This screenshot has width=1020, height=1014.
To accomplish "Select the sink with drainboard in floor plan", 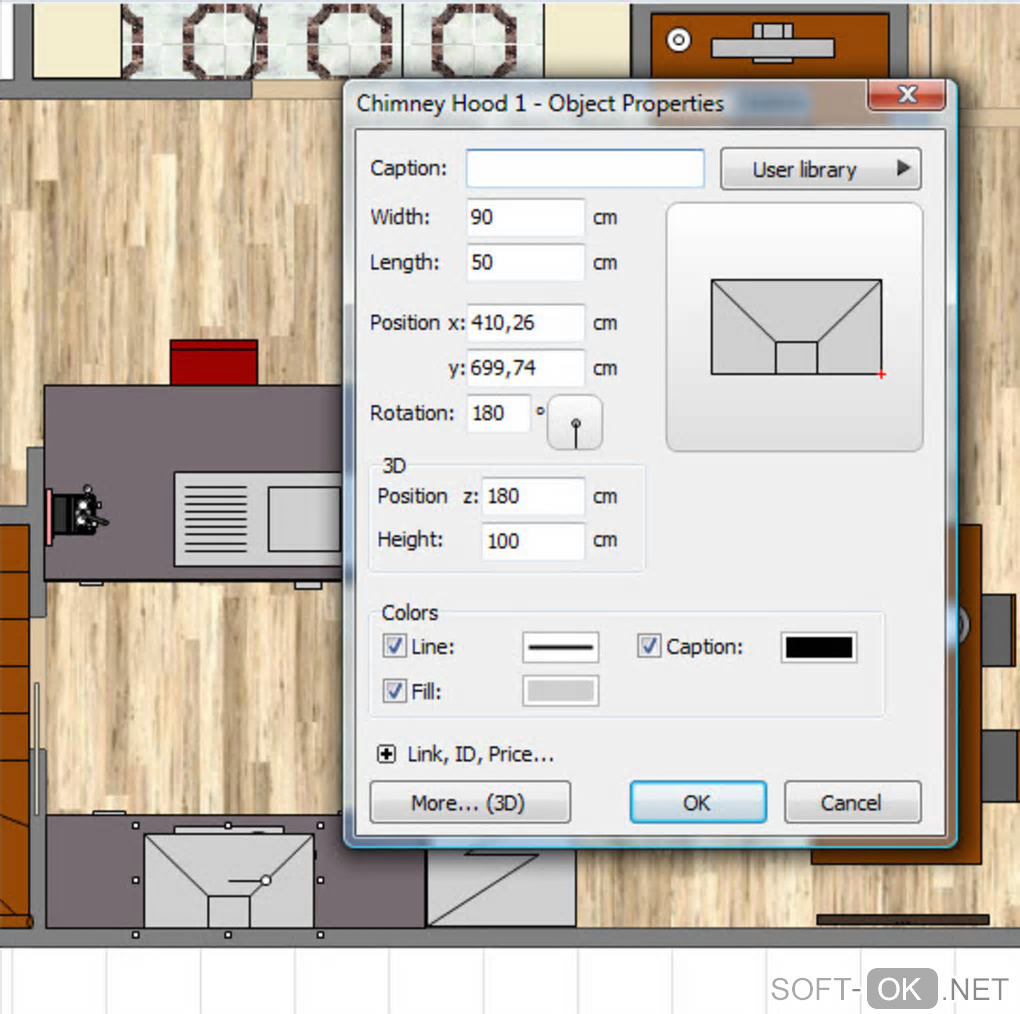I will coord(259,519).
